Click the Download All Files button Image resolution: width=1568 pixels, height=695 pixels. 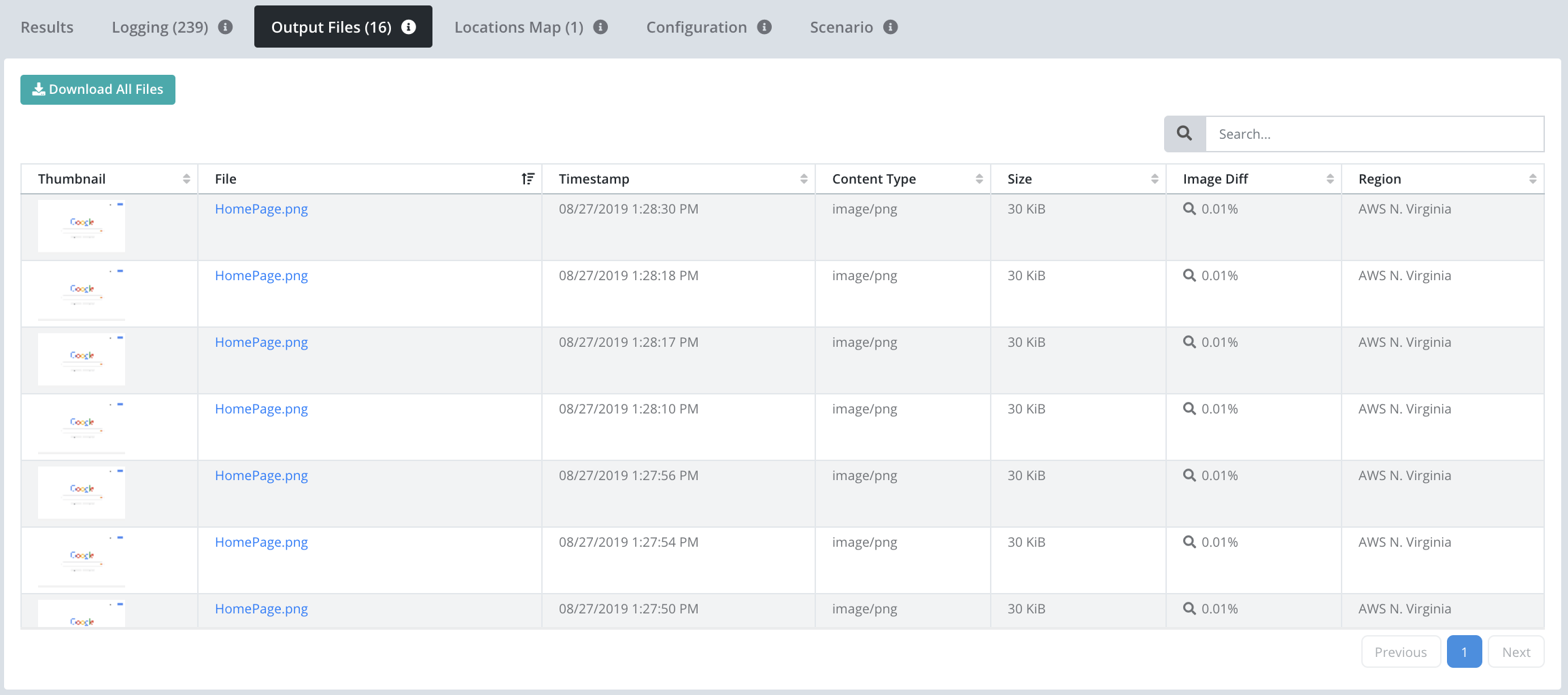[98, 90]
